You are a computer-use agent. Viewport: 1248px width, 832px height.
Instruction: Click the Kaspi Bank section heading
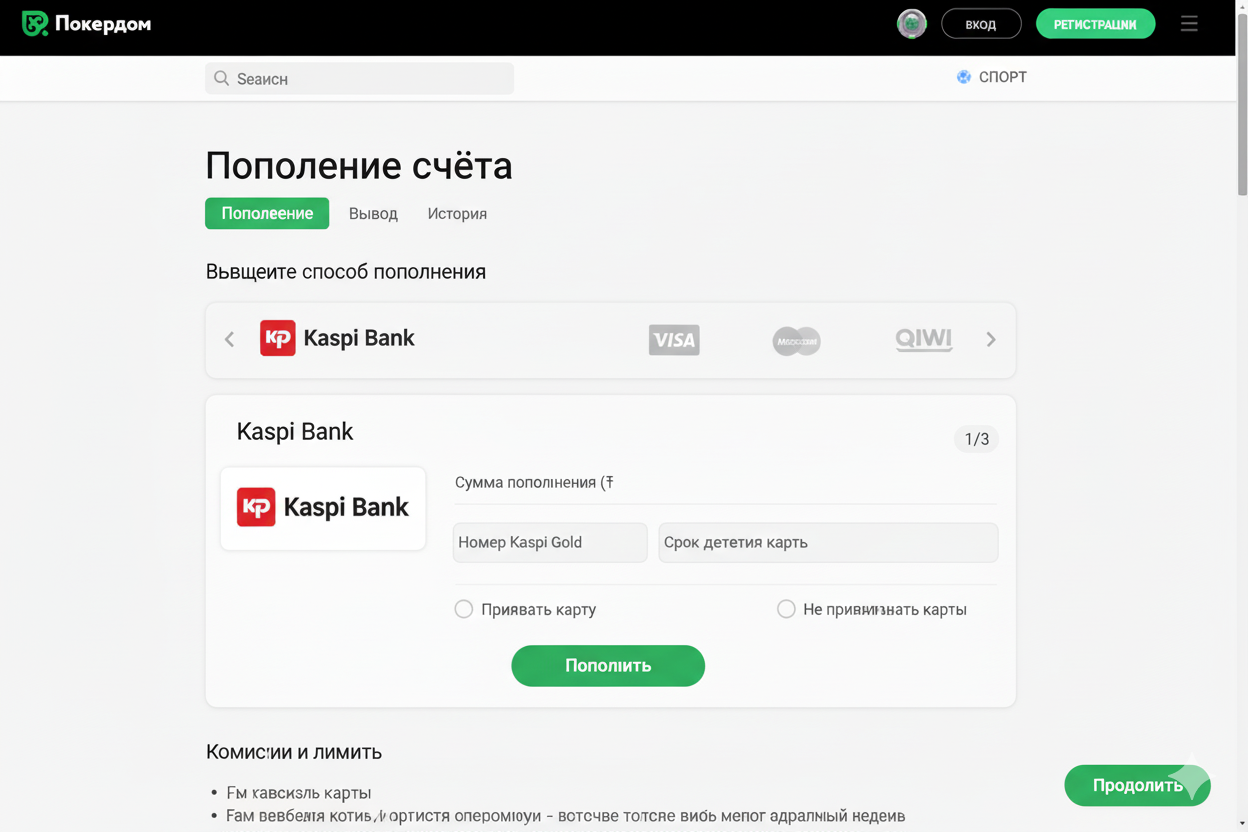tap(295, 432)
